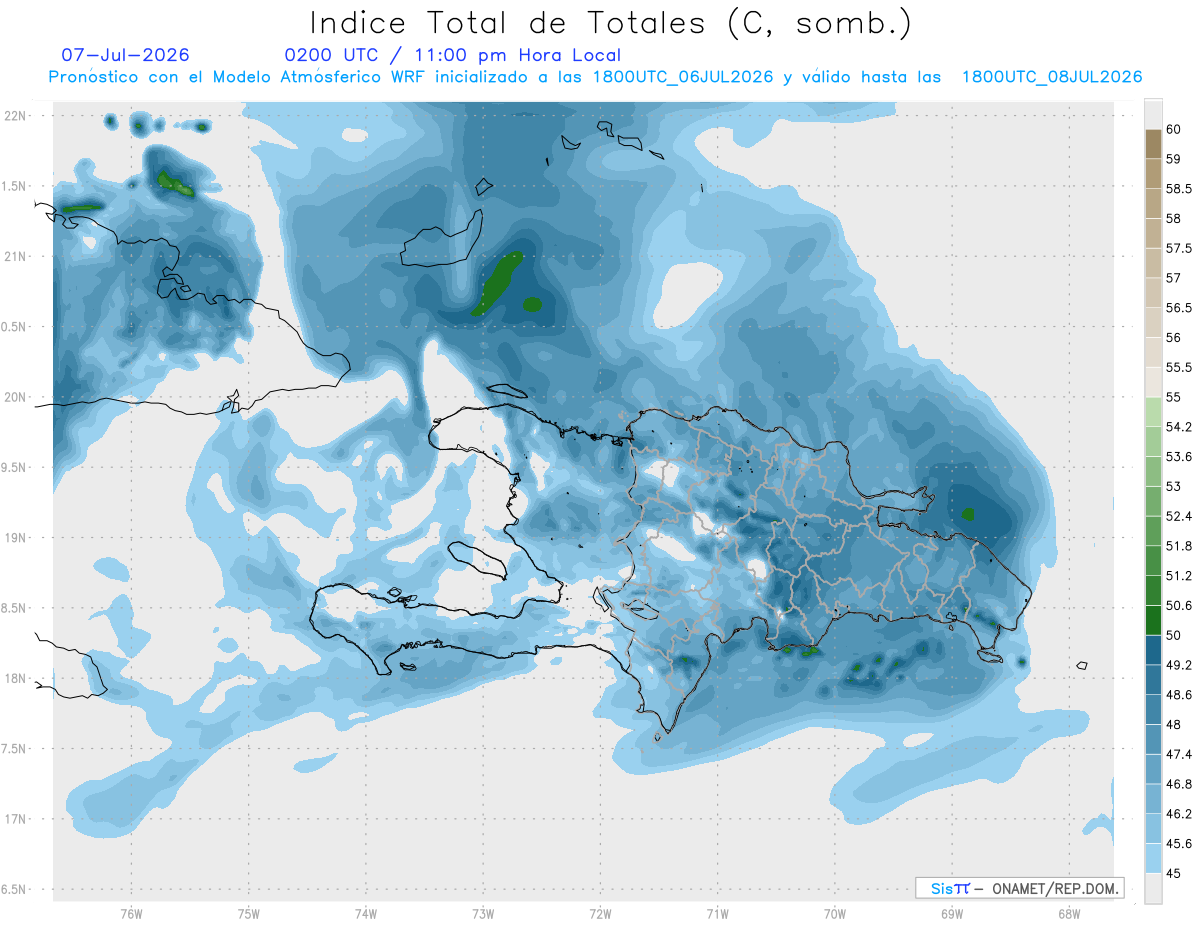The height and width of the screenshot is (927, 1200).
Task: Click the colorbar value '50.6'
Action: pyautogui.click(x=1178, y=605)
